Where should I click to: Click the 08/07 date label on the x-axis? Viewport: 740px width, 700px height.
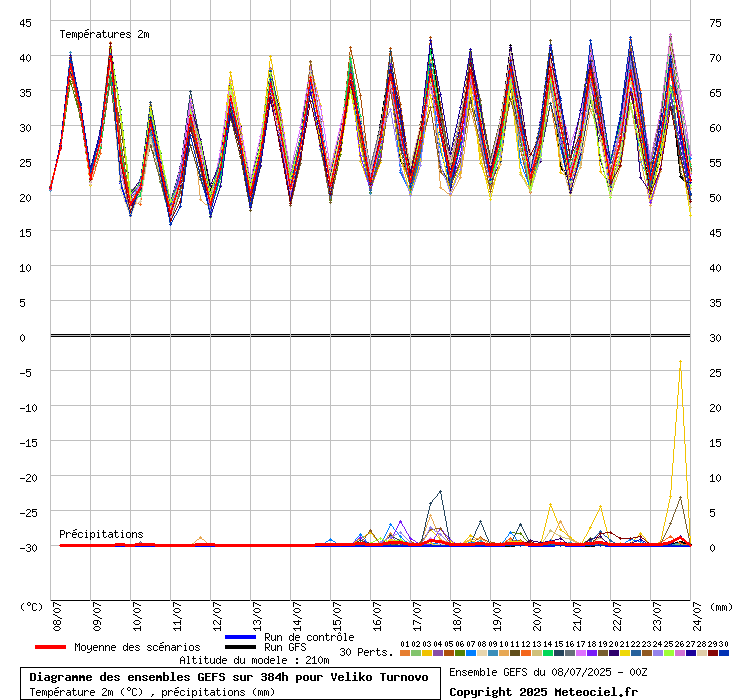[57, 616]
